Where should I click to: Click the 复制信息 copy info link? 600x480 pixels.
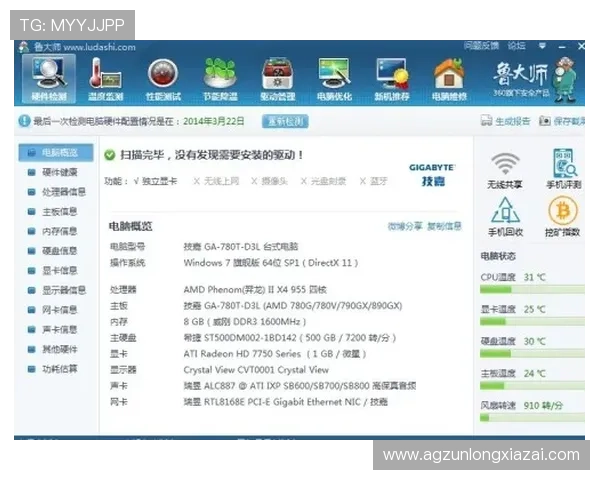tap(444, 226)
